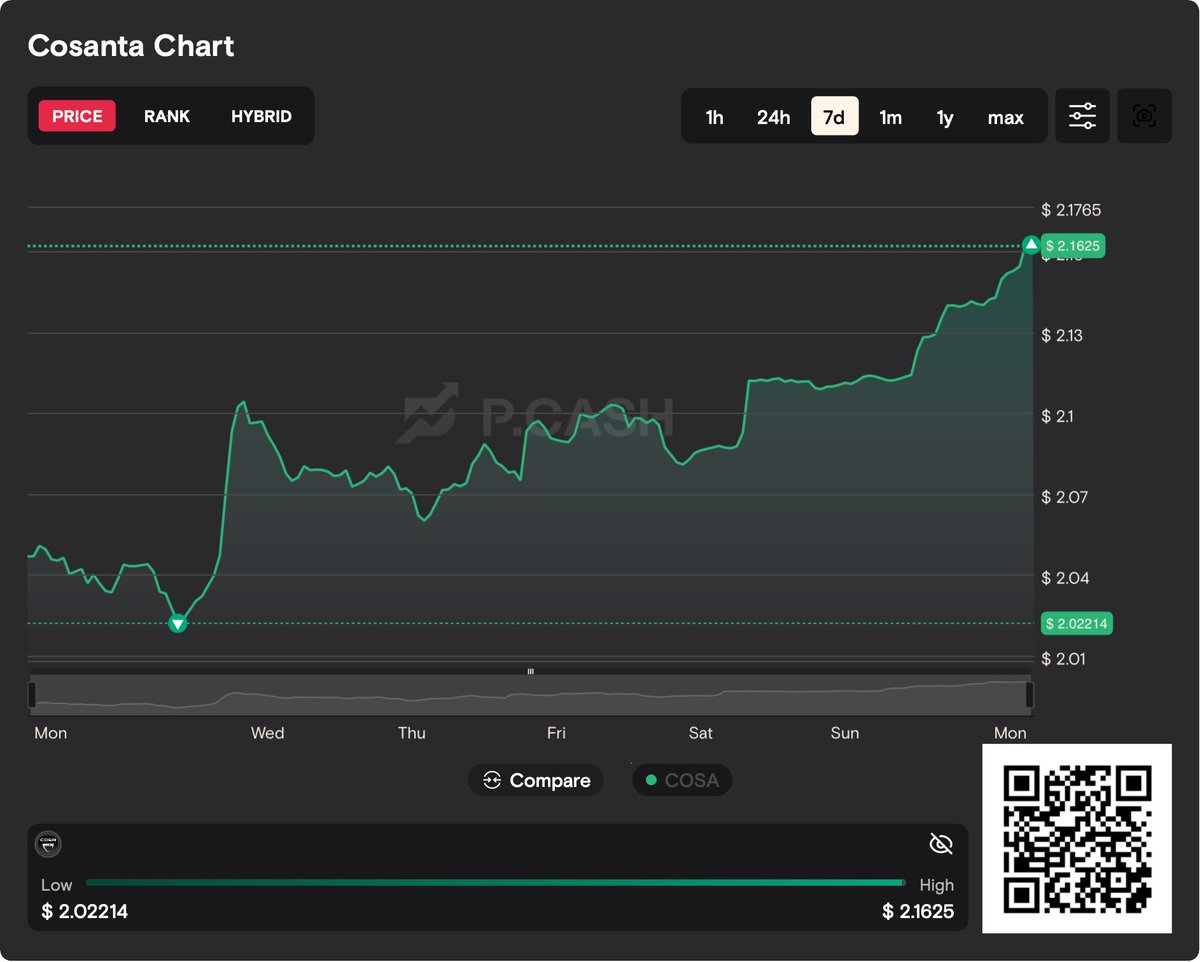Screen dimensions: 1200x962
Task: Click the $ 2.01 axis value
Action: (x=1063, y=659)
